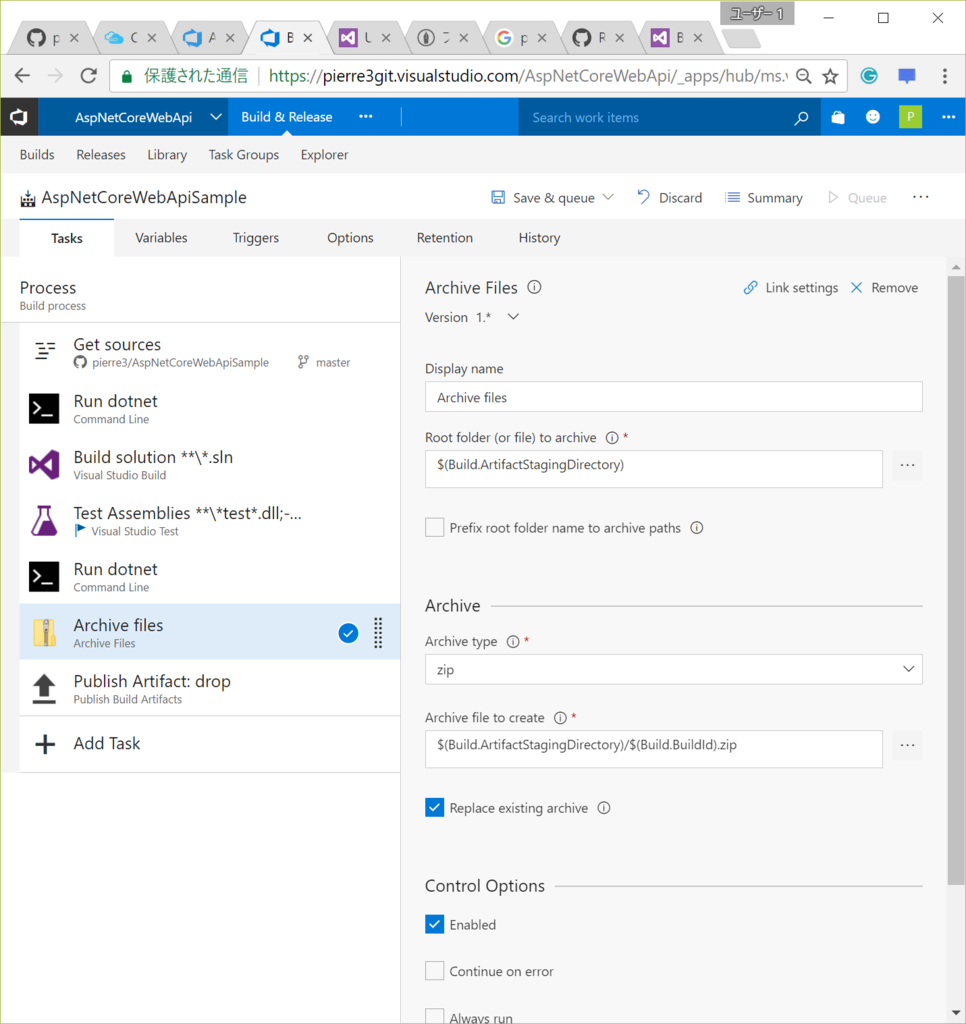966x1024 pixels.
Task: Open the user profile avatar P
Action: 910,117
